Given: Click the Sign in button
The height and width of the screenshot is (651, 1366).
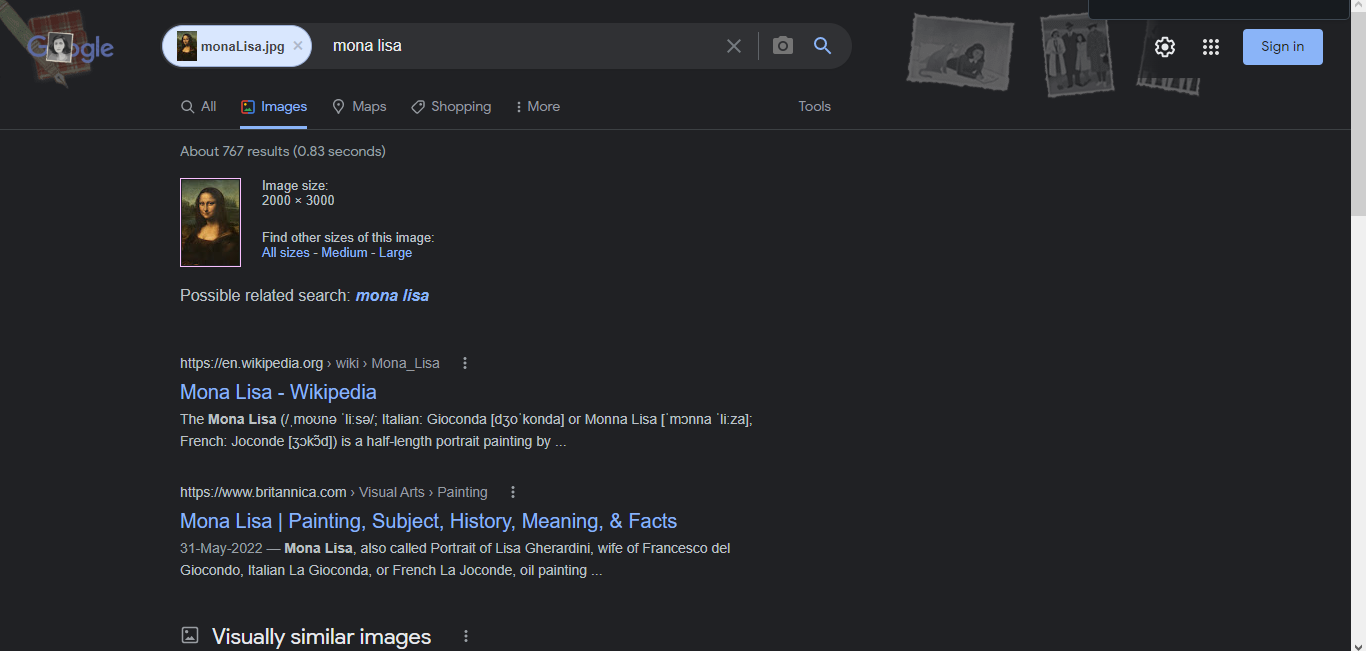Looking at the screenshot, I should click(x=1282, y=47).
